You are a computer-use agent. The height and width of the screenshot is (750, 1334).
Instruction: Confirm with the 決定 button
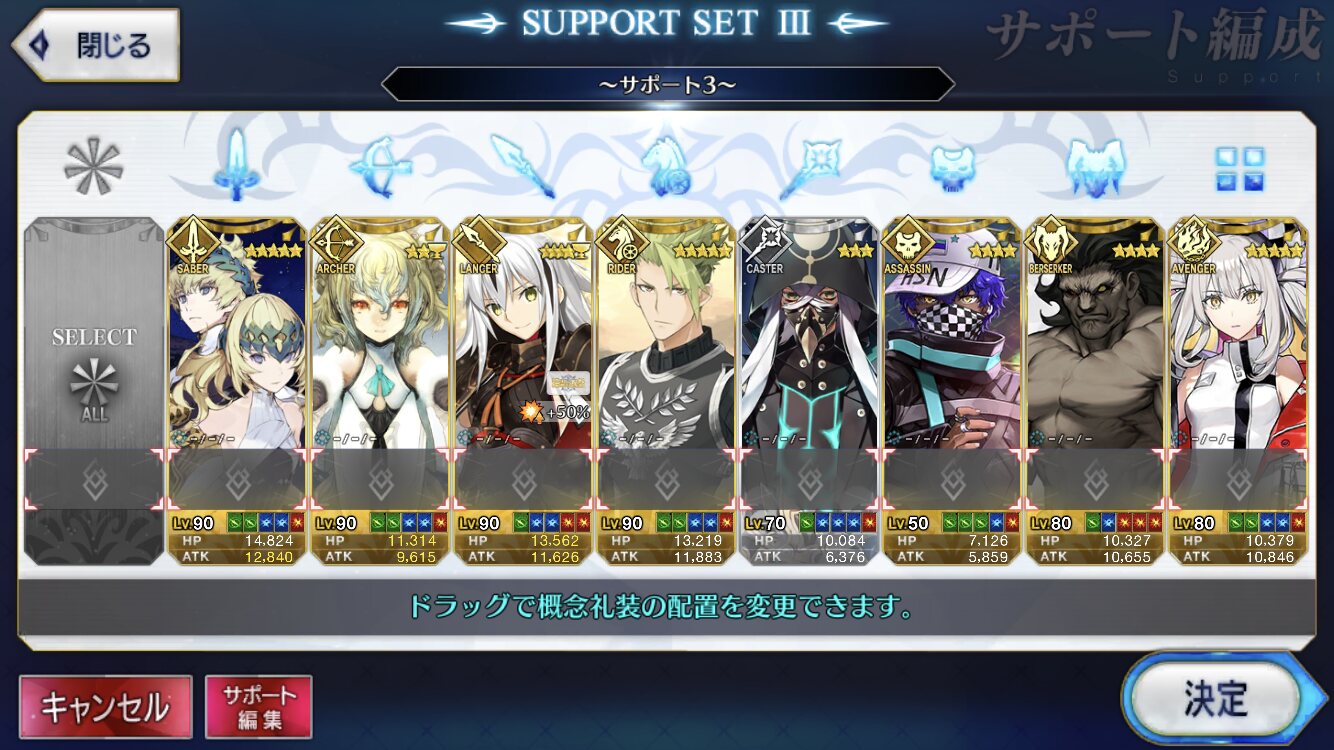pos(1215,697)
